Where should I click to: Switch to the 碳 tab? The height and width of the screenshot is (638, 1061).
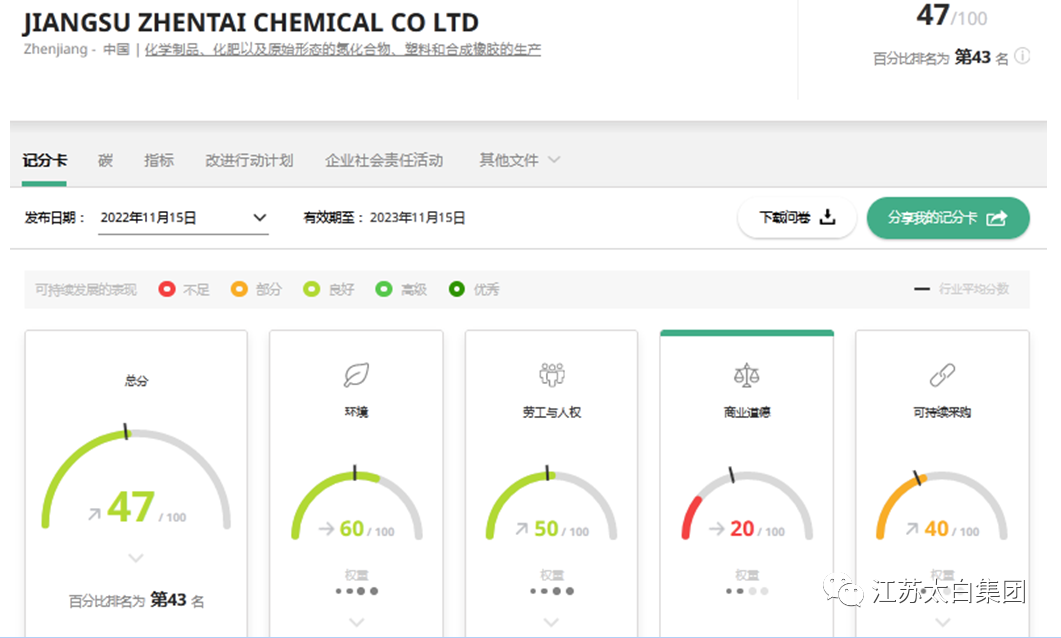(x=105, y=160)
